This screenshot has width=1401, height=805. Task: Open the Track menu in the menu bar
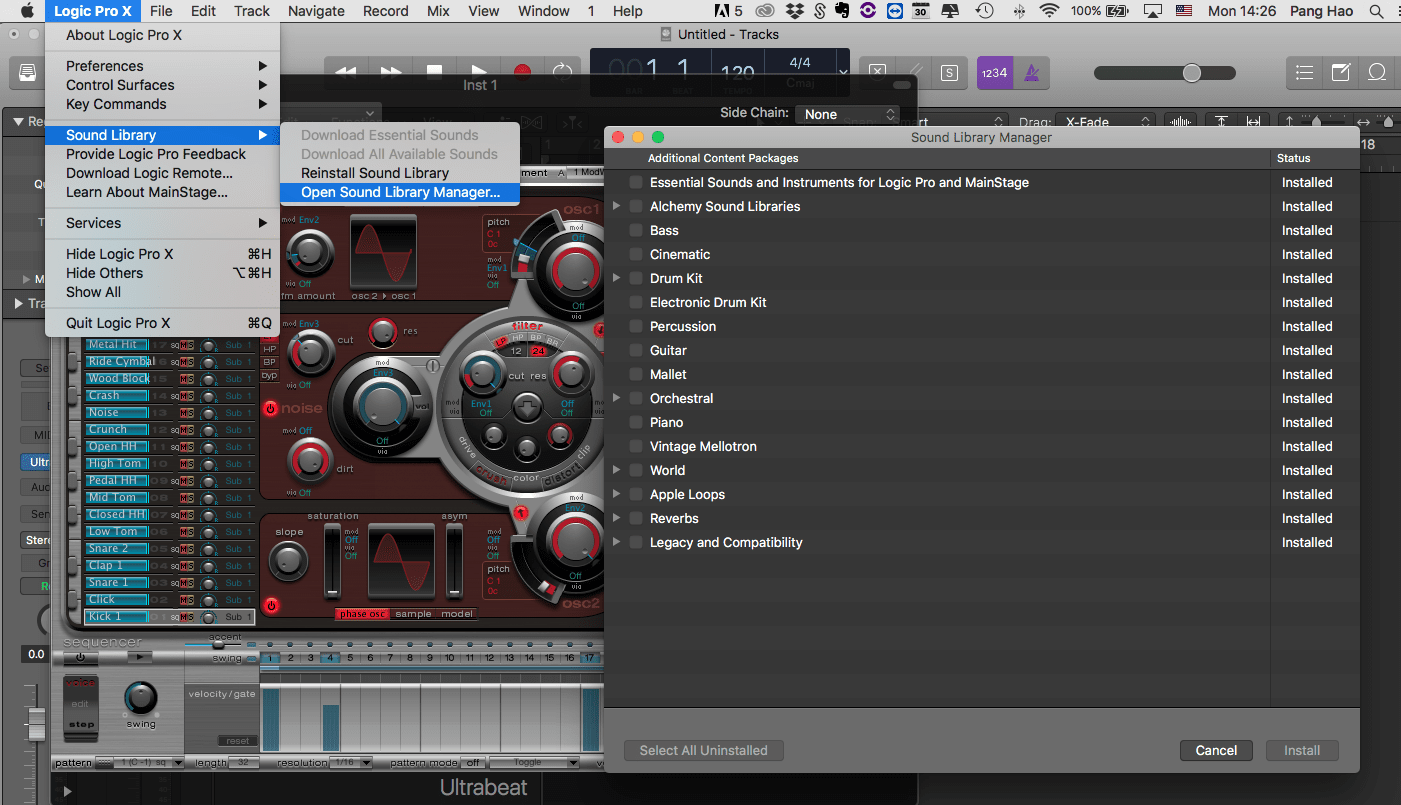(252, 11)
